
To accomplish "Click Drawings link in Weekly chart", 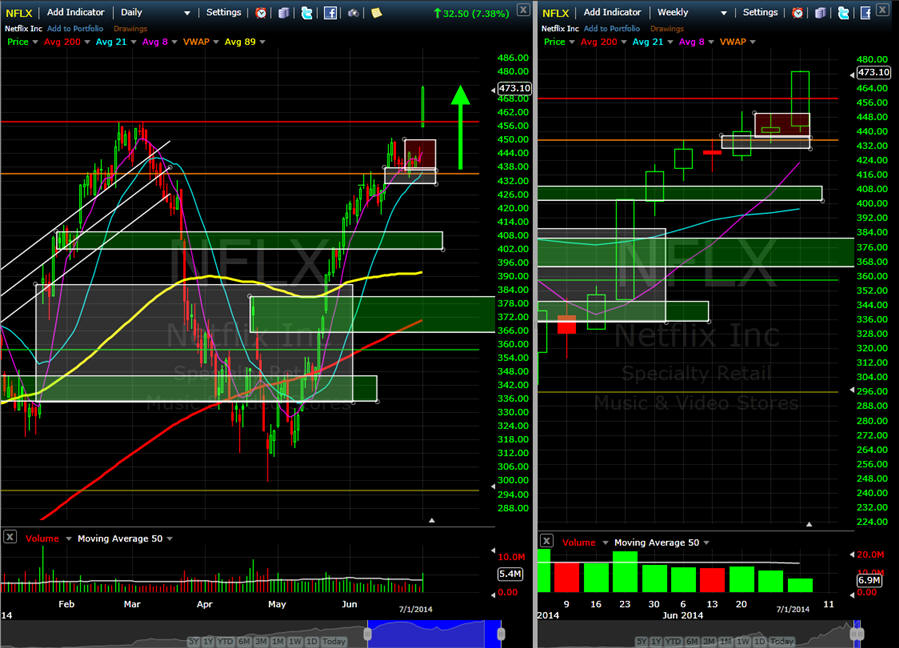I will [x=667, y=28].
